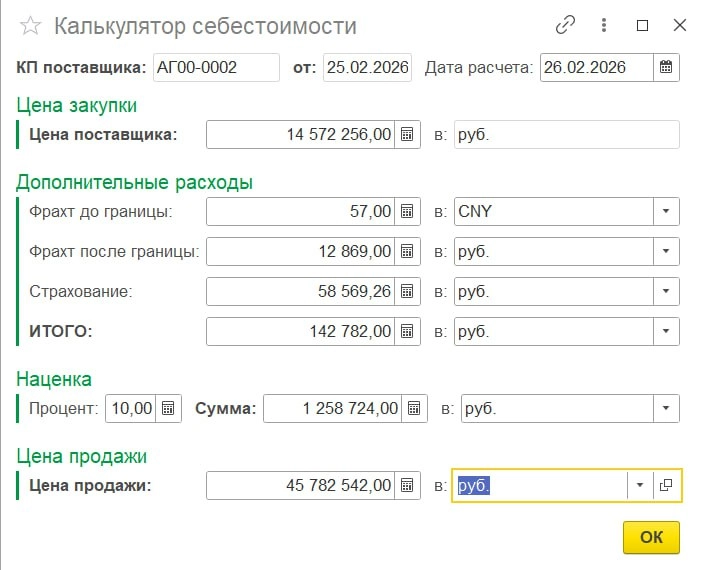Open calculator for Цена продажи amount

(407, 485)
